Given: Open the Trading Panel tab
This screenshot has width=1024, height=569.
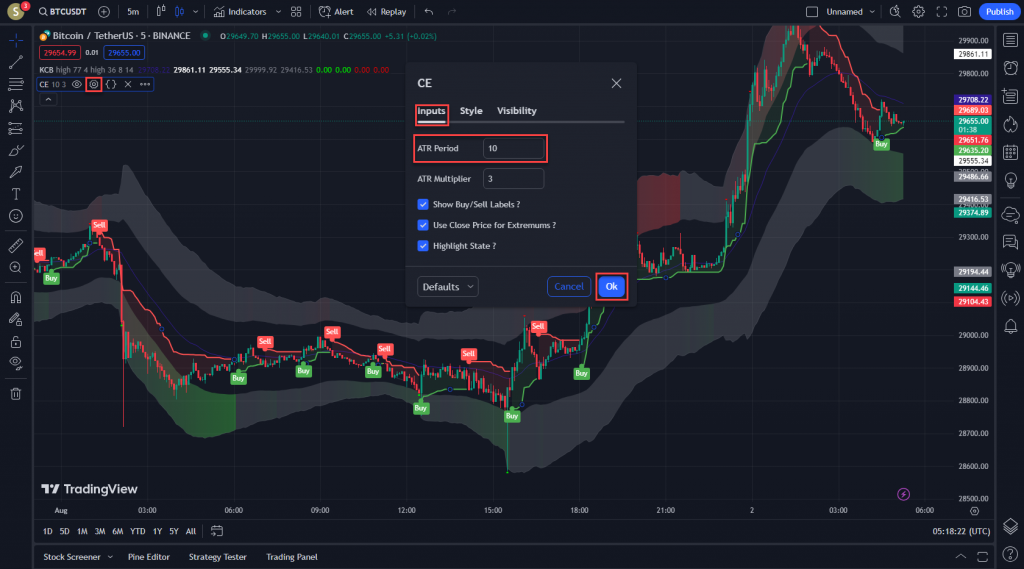Looking at the screenshot, I should [292, 557].
